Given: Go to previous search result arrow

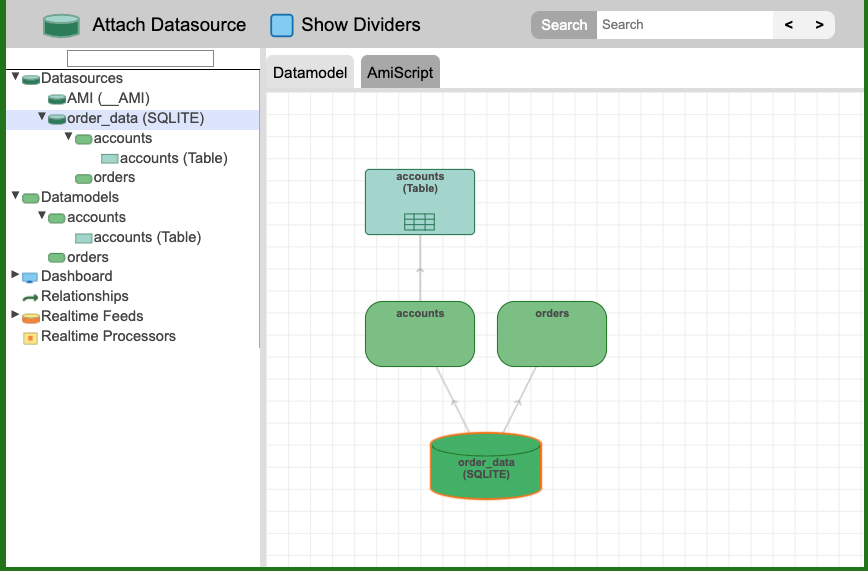Looking at the screenshot, I should coord(789,25).
